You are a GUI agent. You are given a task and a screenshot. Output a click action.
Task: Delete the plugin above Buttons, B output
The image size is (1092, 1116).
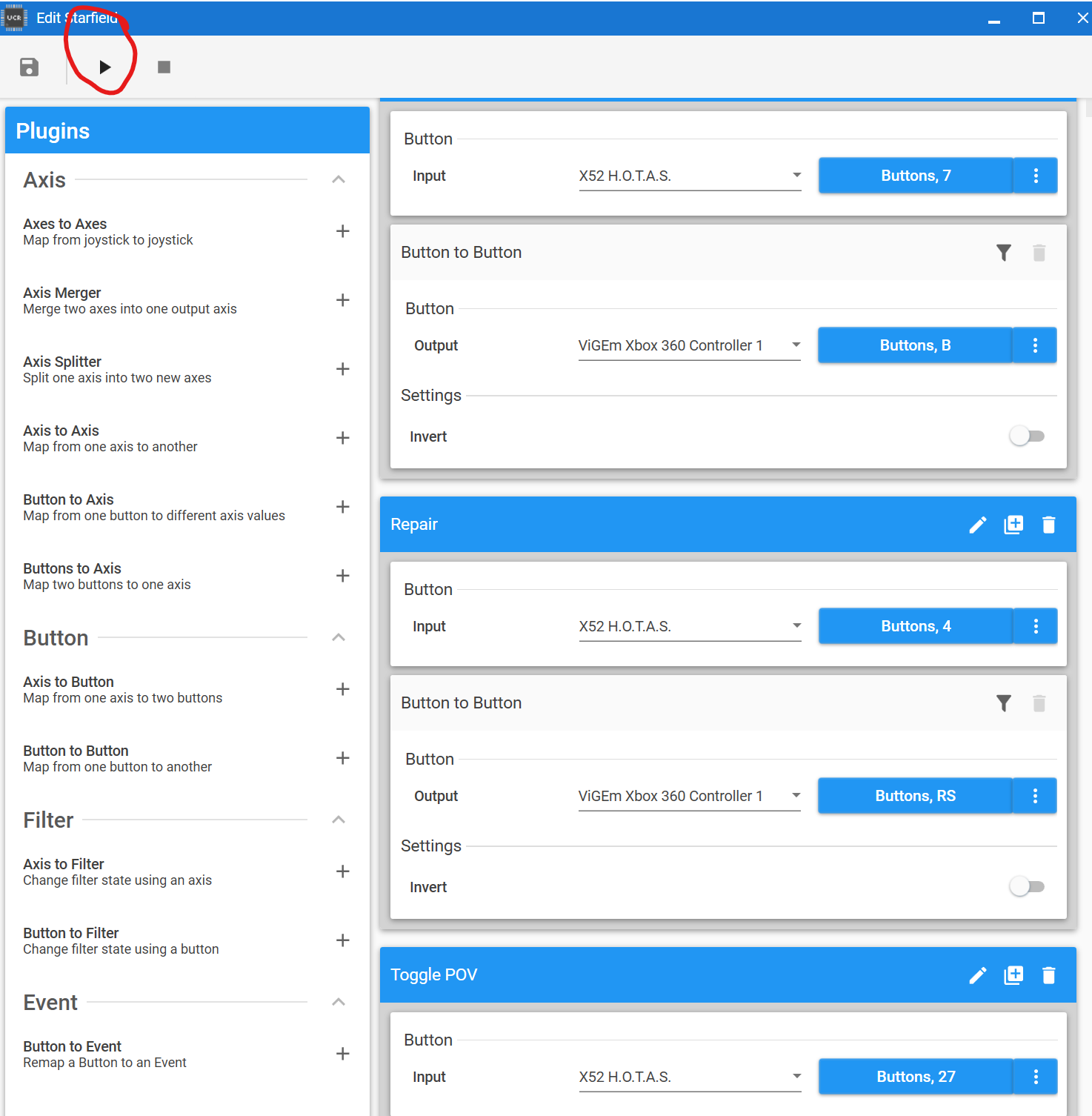tap(1039, 253)
